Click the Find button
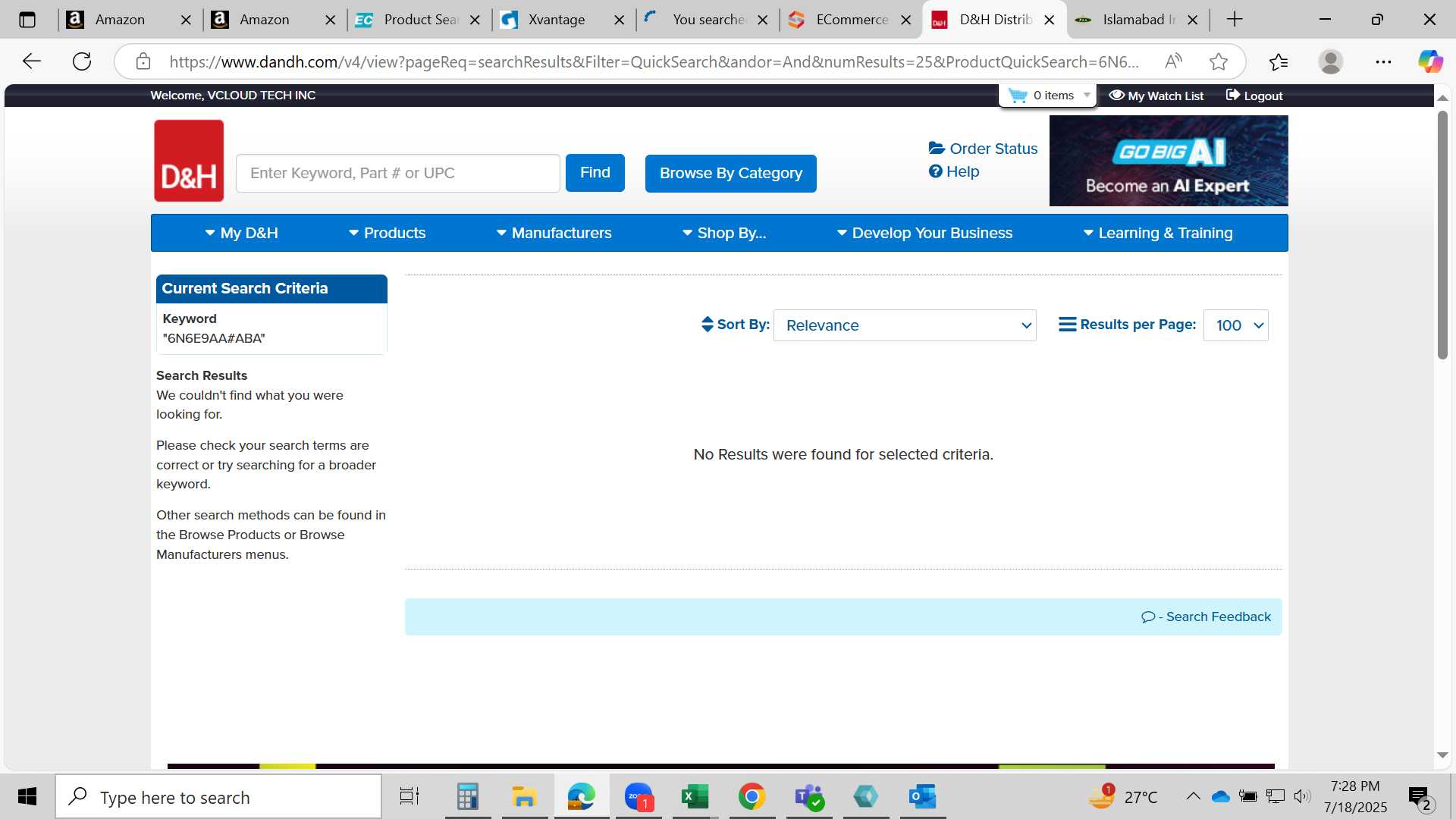Image resolution: width=1456 pixels, height=819 pixels. point(595,173)
